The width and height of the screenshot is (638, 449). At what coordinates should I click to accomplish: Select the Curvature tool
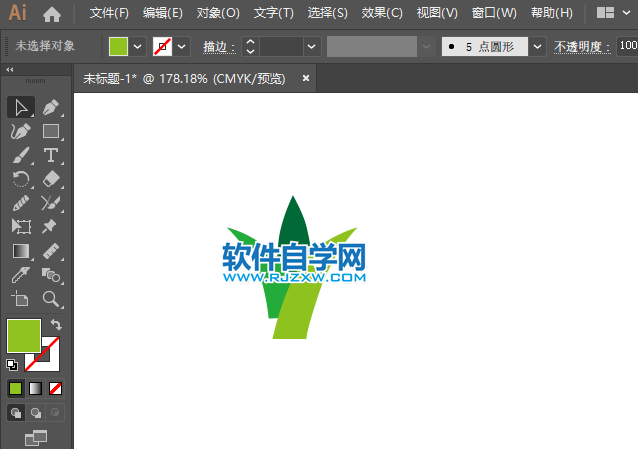click(21, 131)
